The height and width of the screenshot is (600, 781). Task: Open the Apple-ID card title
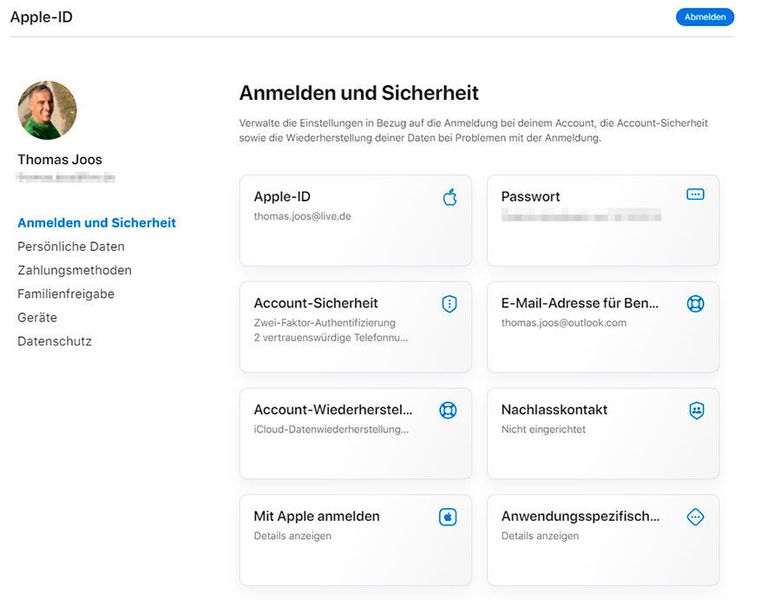pyautogui.click(x=282, y=197)
